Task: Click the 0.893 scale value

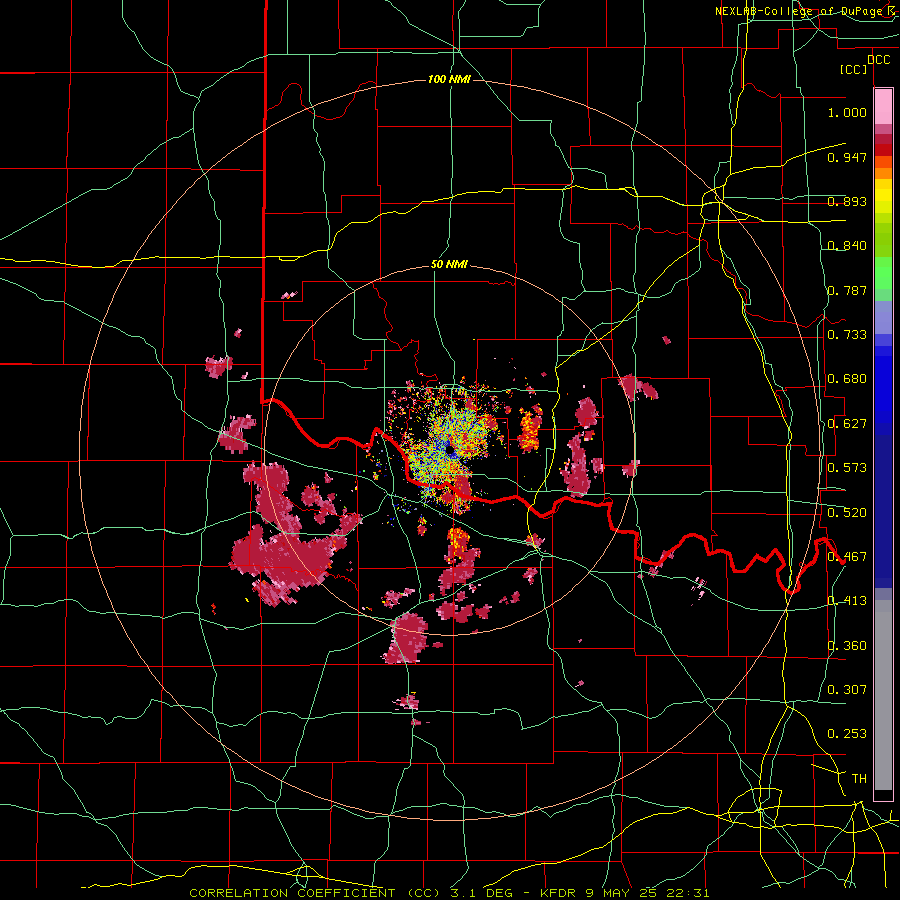Action: click(x=847, y=201)
